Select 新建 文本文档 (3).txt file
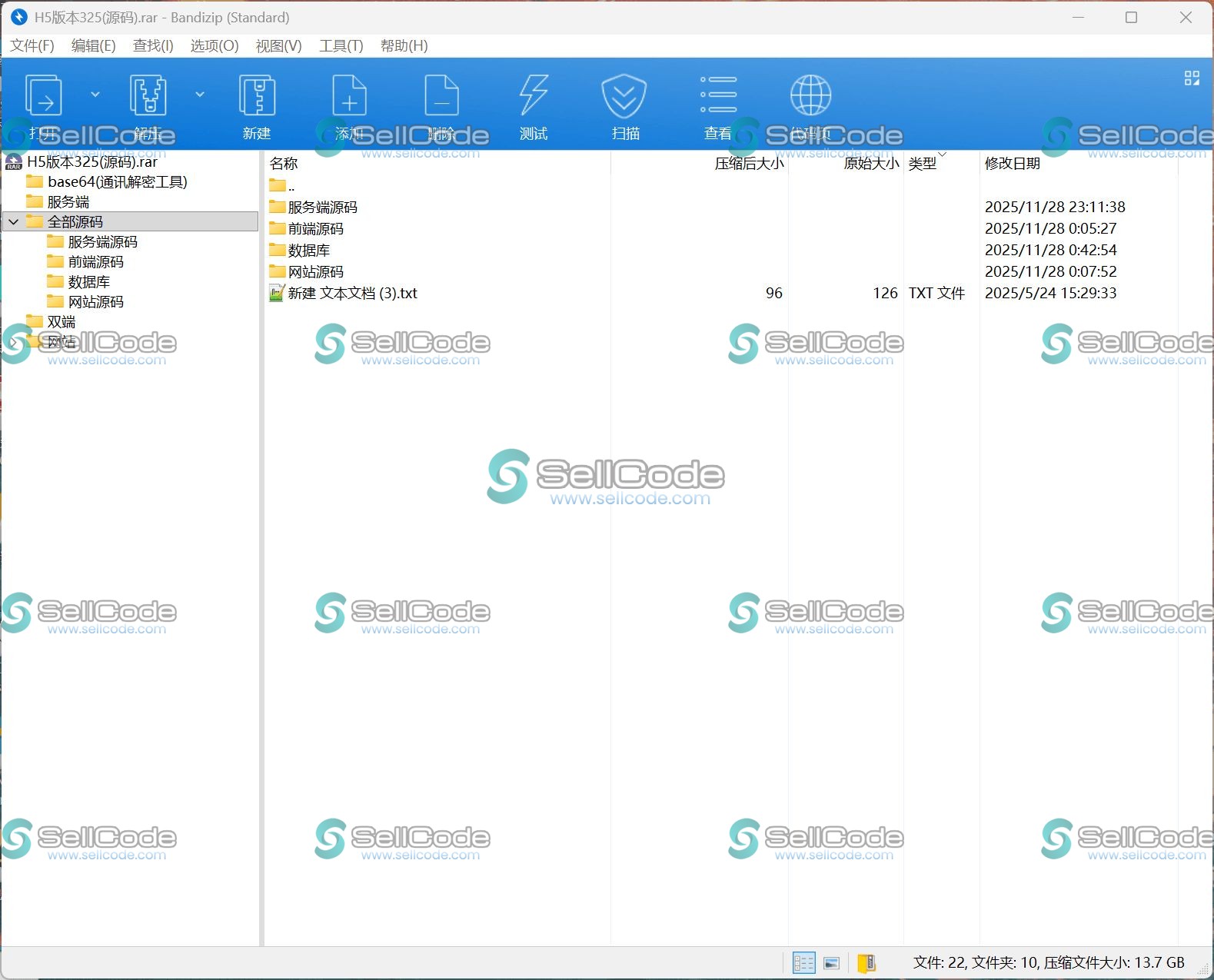1214x980 pixels. [352, 294]
